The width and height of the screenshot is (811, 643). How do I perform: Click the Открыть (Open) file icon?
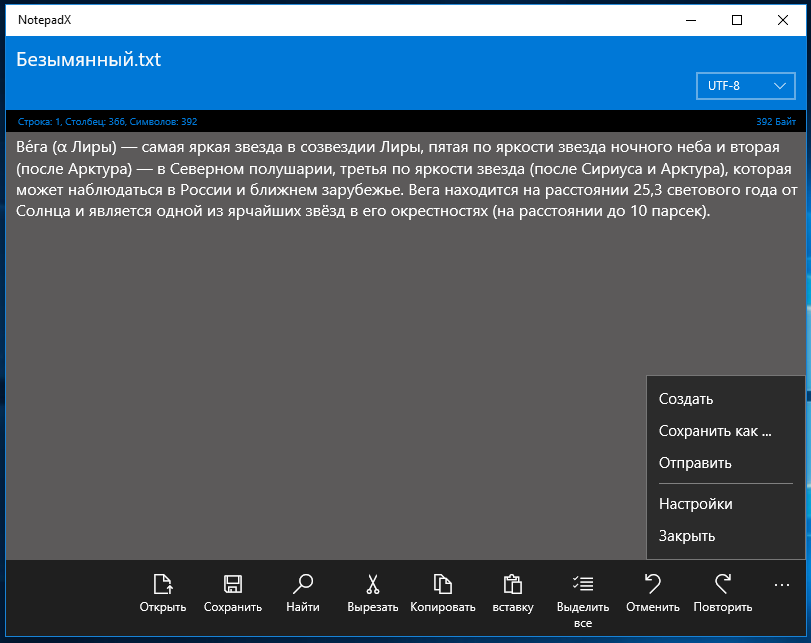click(x=163, y=585)
